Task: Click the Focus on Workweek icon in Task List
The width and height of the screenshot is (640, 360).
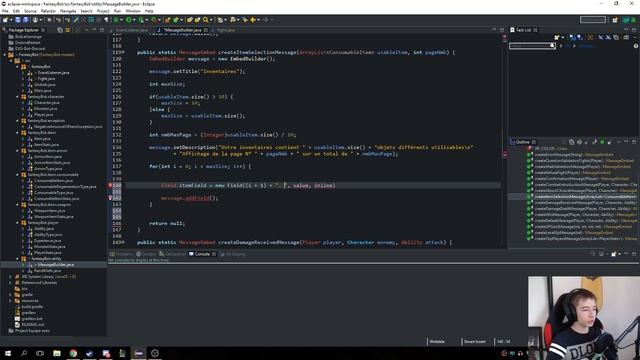Action: tap(590, 38)
